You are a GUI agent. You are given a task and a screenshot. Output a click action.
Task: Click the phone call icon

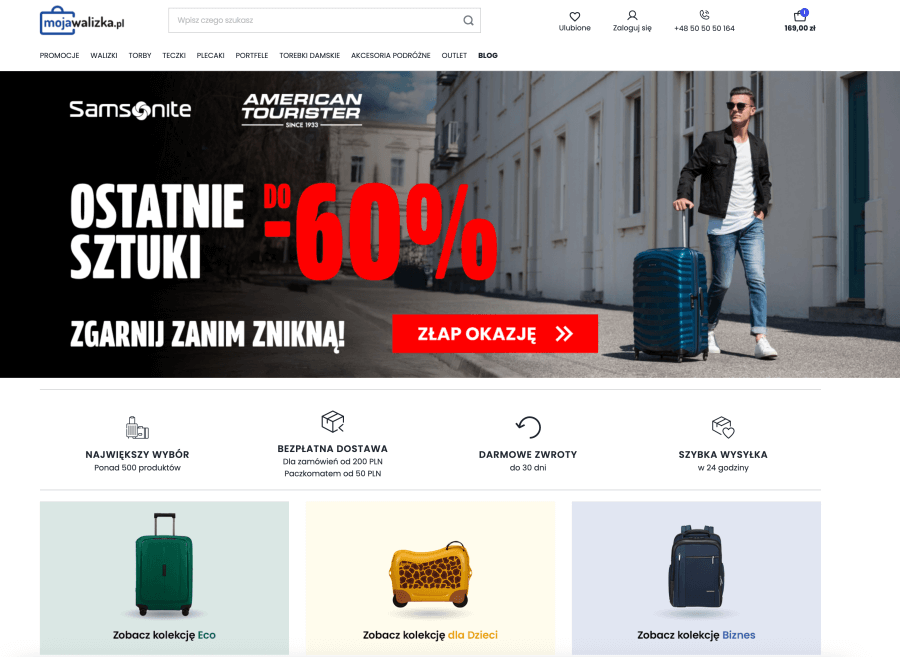[x=704, y=15]
